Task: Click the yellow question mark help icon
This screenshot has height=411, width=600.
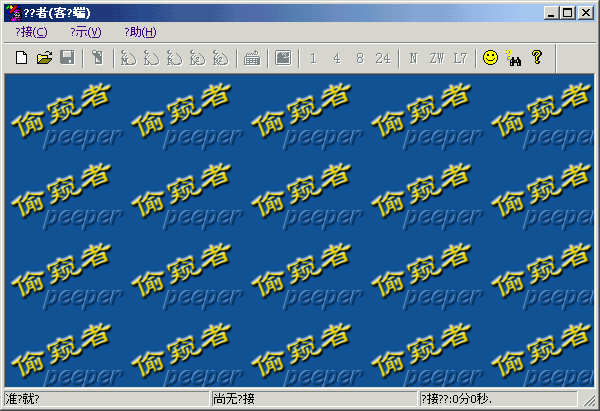Action: [x=536, y=58]
